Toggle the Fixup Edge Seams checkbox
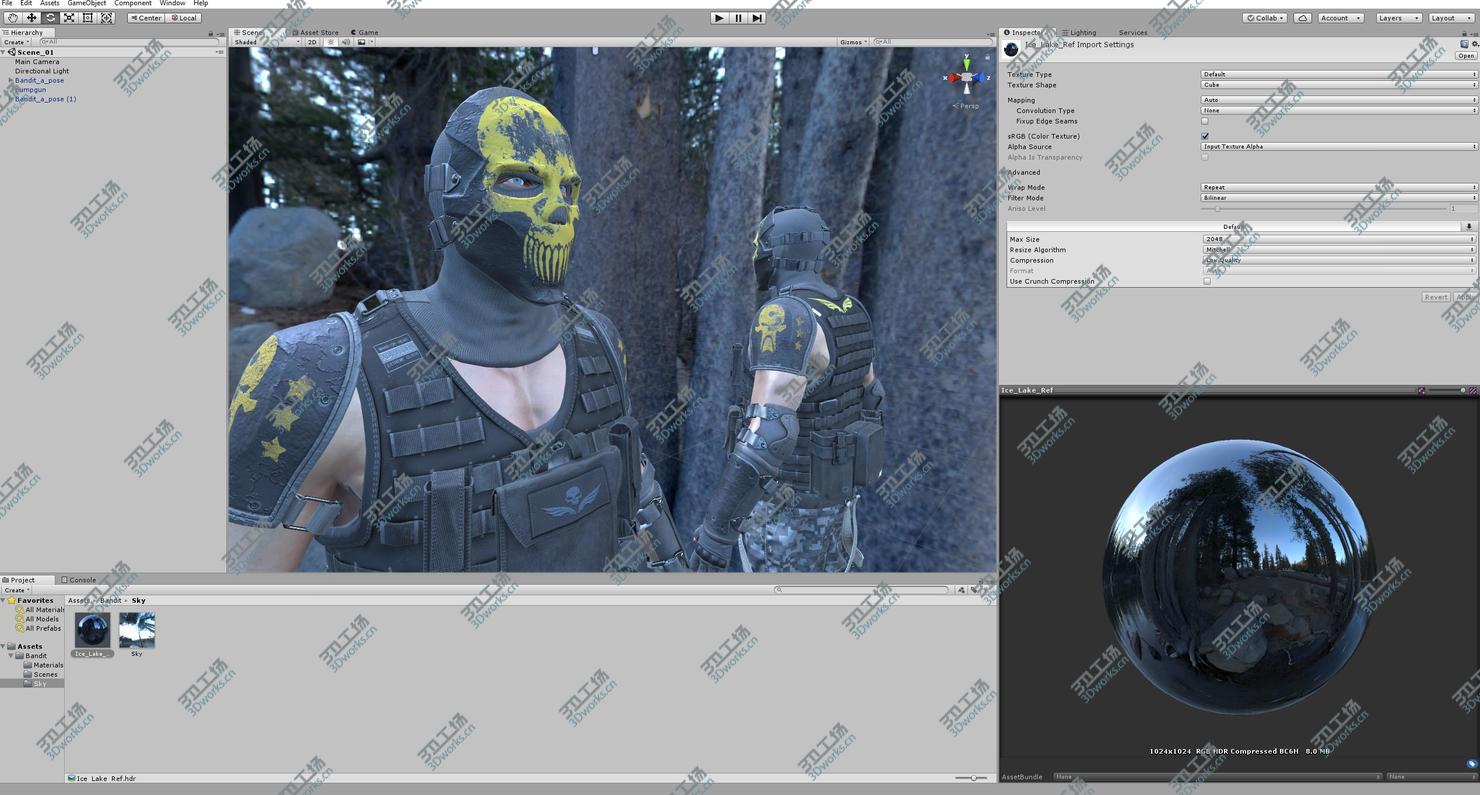1480x795 pixels. point(1205,121)
